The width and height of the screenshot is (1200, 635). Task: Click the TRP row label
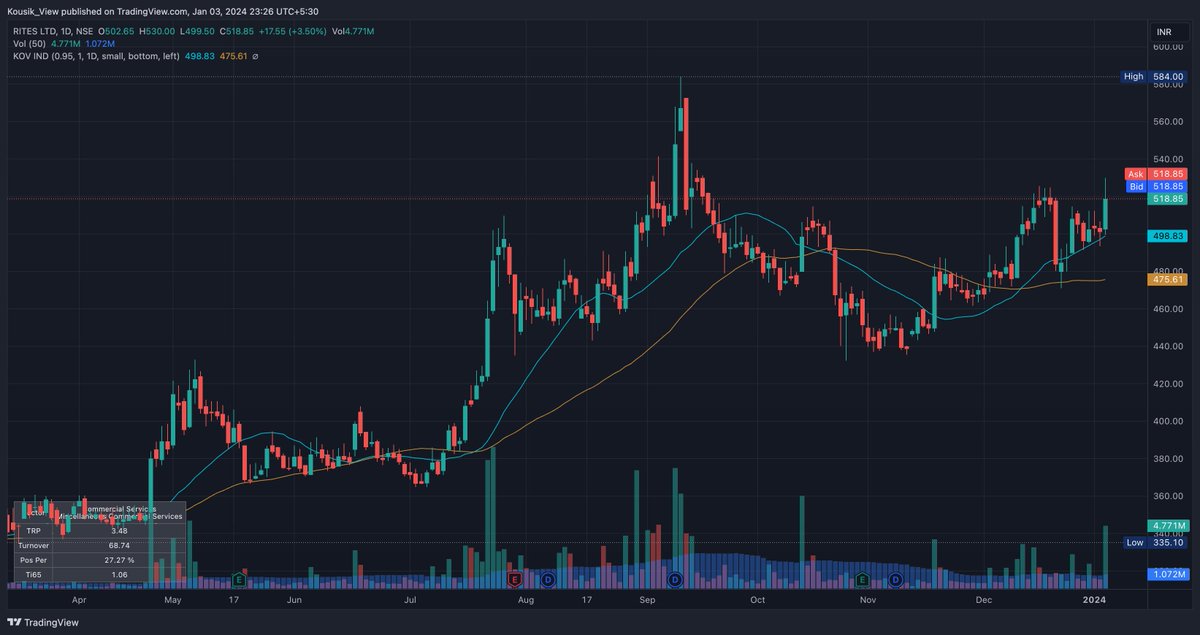pos(34,530)
